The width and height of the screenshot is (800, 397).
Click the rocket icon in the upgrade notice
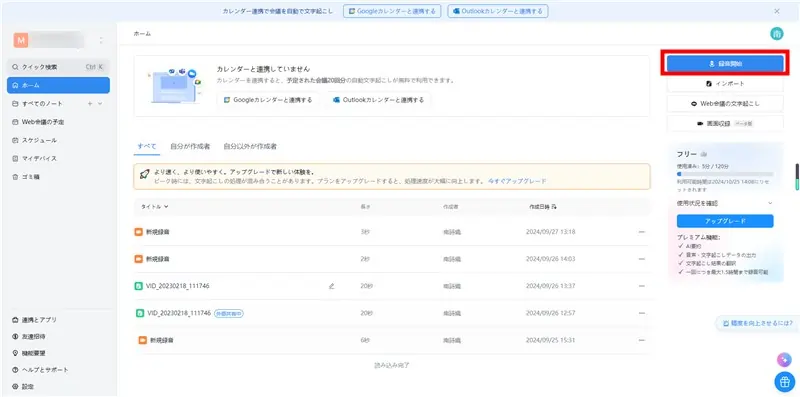point(144,176)
